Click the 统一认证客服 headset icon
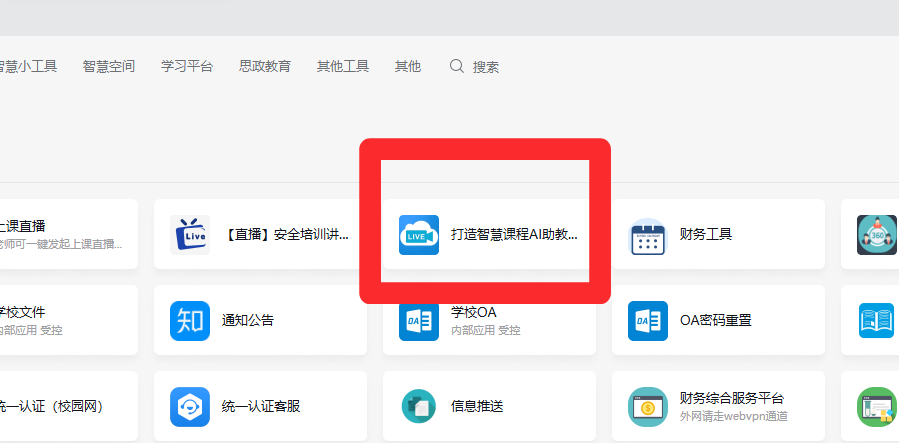The height and width of the screenshot is (443, 899). [189, 406]
